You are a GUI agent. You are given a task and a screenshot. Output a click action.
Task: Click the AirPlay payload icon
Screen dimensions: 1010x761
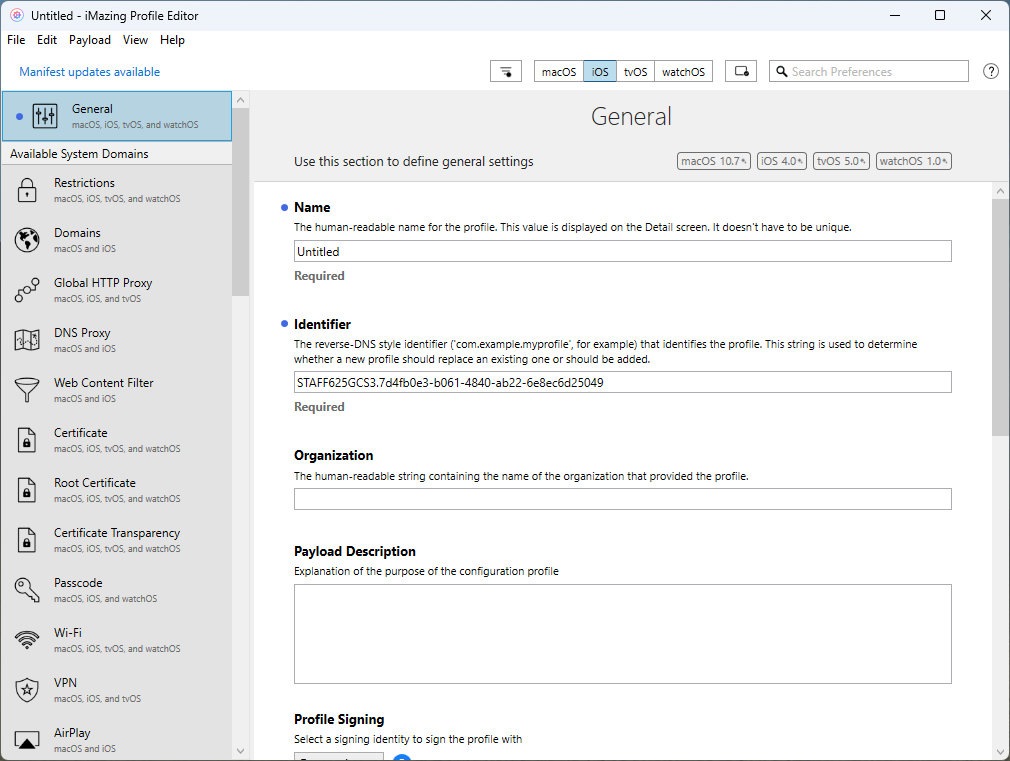click(27, 740)
